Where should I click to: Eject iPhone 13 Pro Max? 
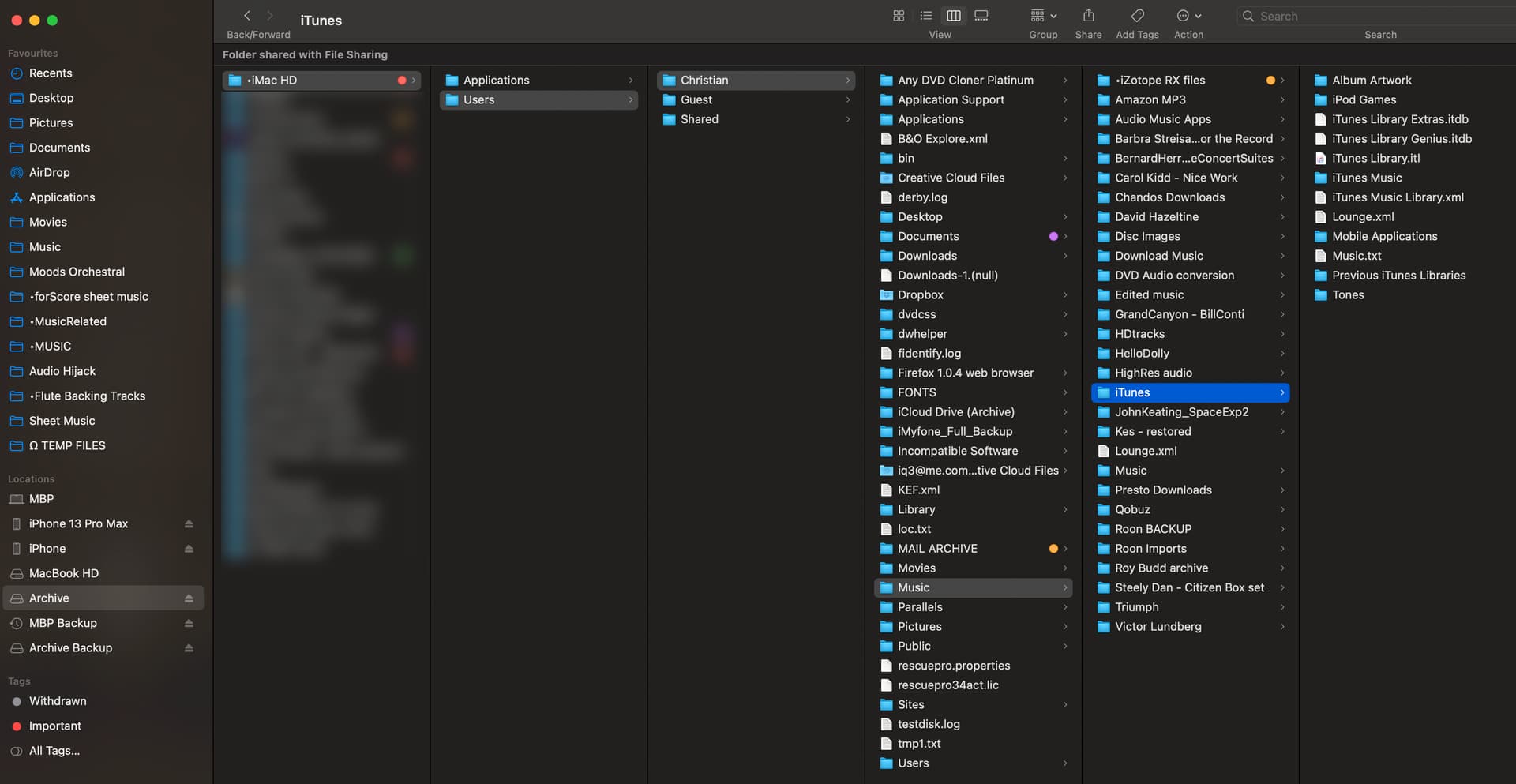click(x=189, y=523)
